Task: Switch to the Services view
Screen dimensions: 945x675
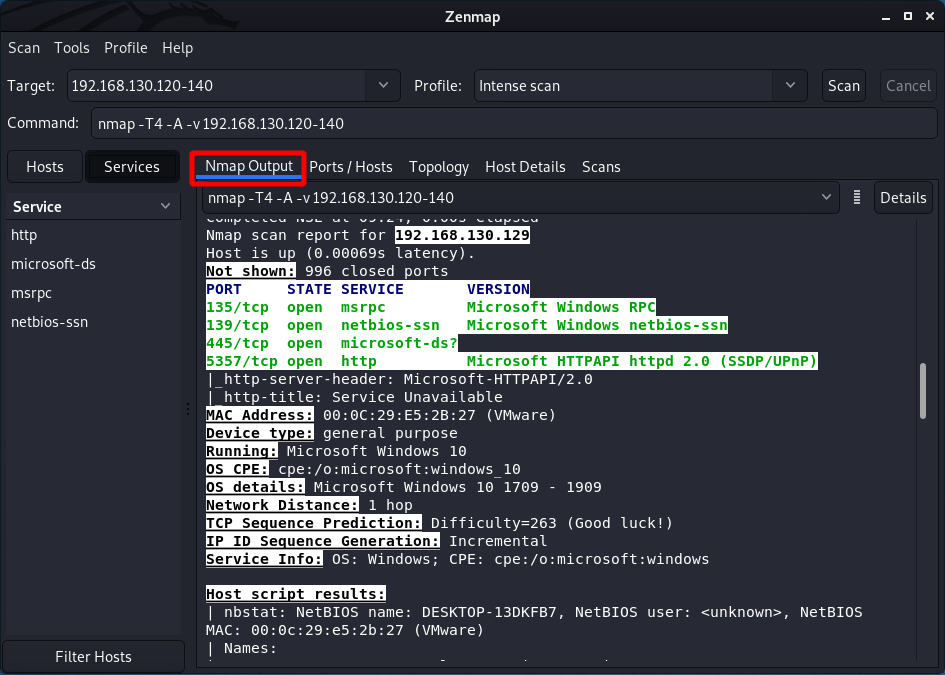Action: click(132, 166)
